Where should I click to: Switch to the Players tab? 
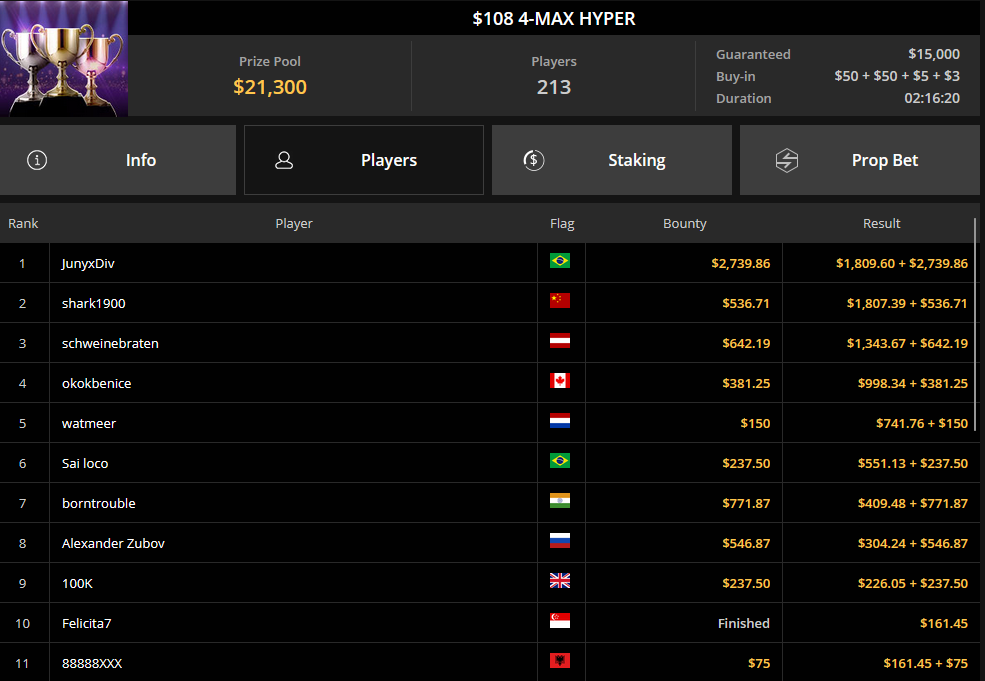tap(364, 160)
